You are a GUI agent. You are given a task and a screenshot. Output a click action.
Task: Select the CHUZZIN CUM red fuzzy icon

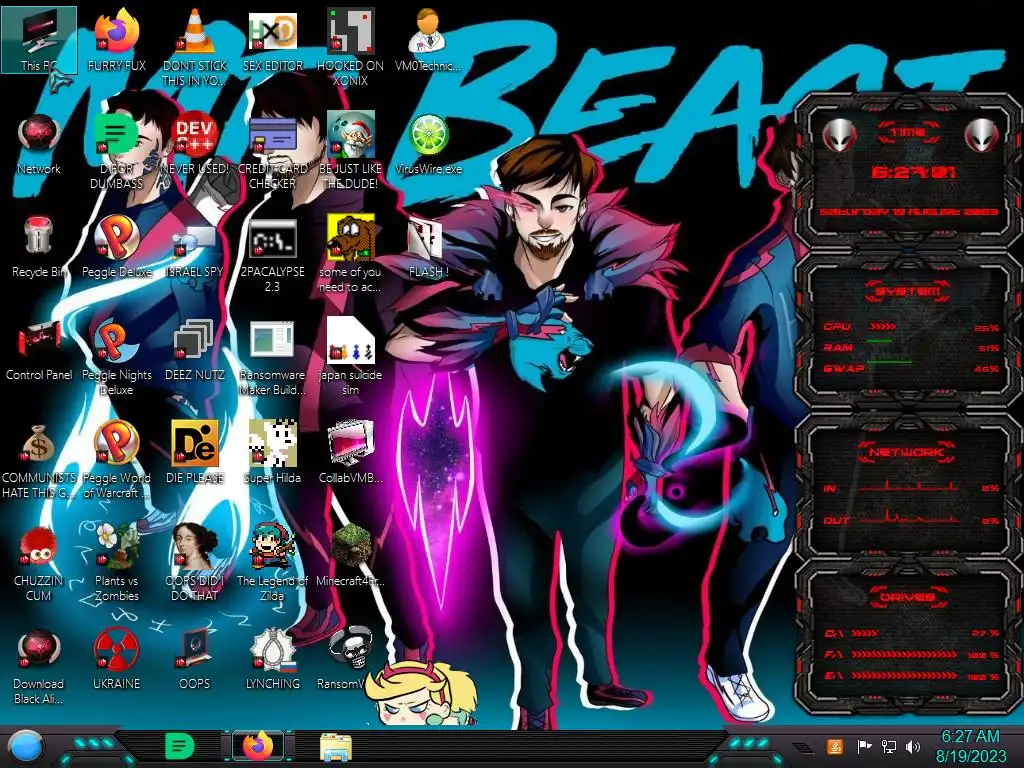tap(39, 563)
